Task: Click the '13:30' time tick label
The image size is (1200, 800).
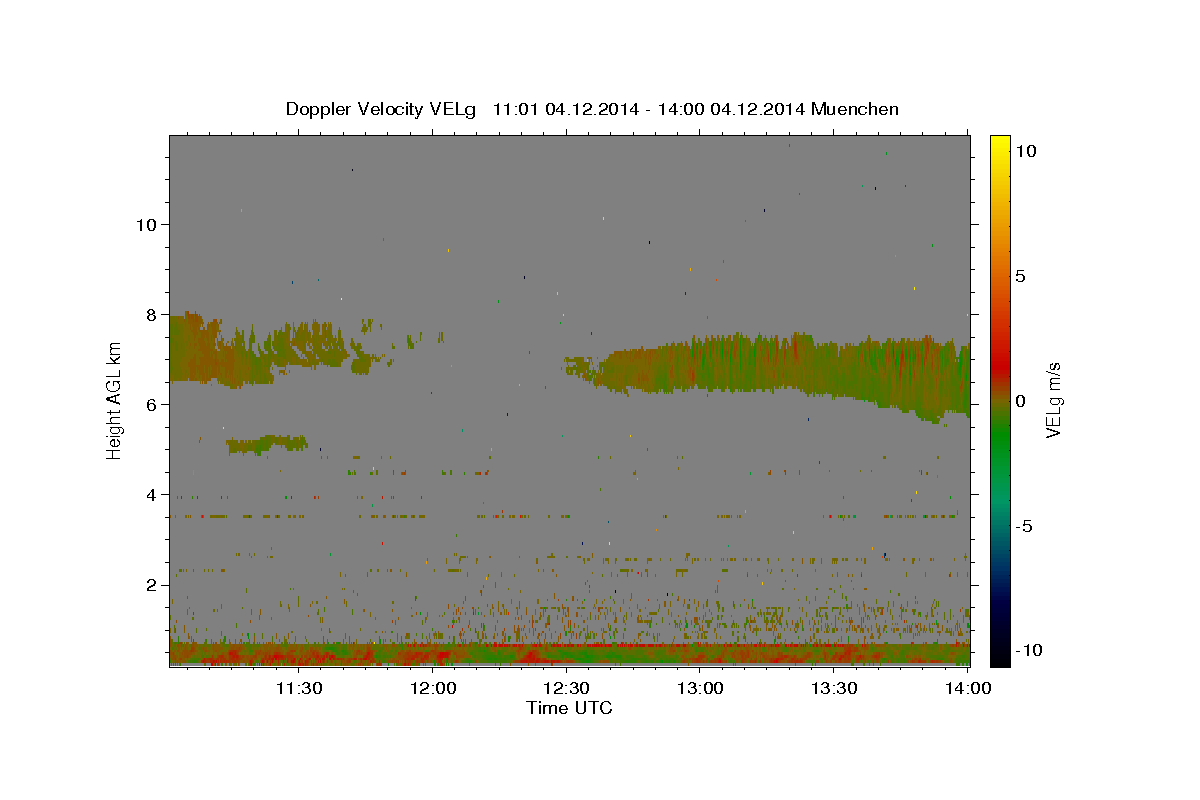Action: click(x=834, y=688)
